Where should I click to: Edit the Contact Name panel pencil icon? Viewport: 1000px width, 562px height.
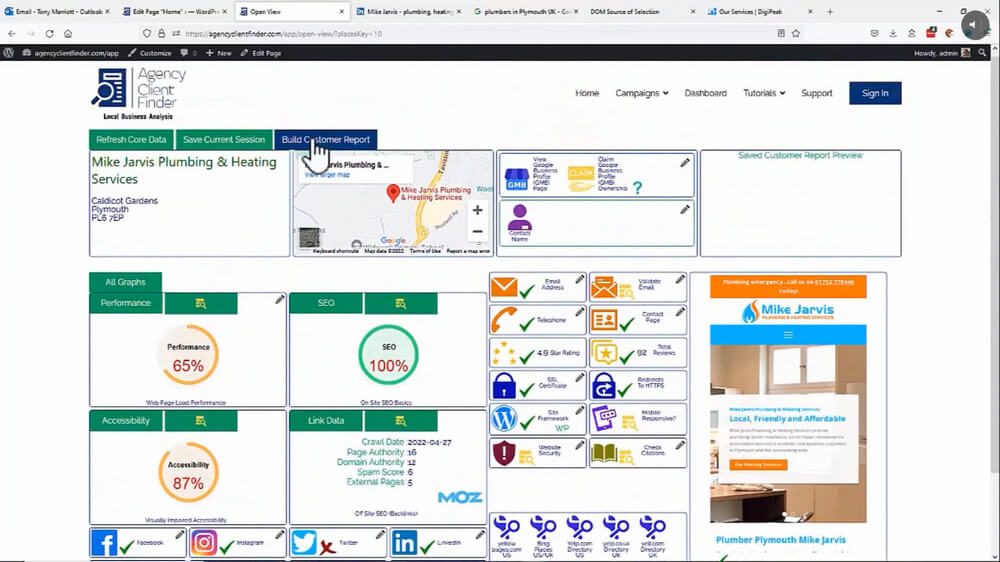[684, 209]
